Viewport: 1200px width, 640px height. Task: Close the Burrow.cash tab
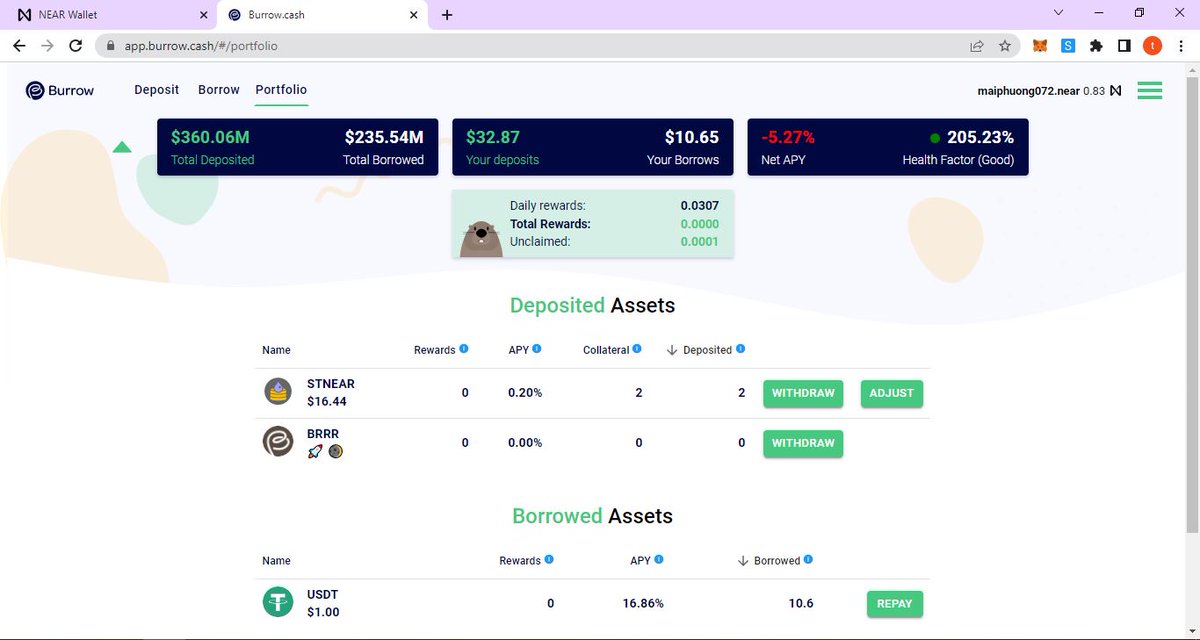[416, 15]
